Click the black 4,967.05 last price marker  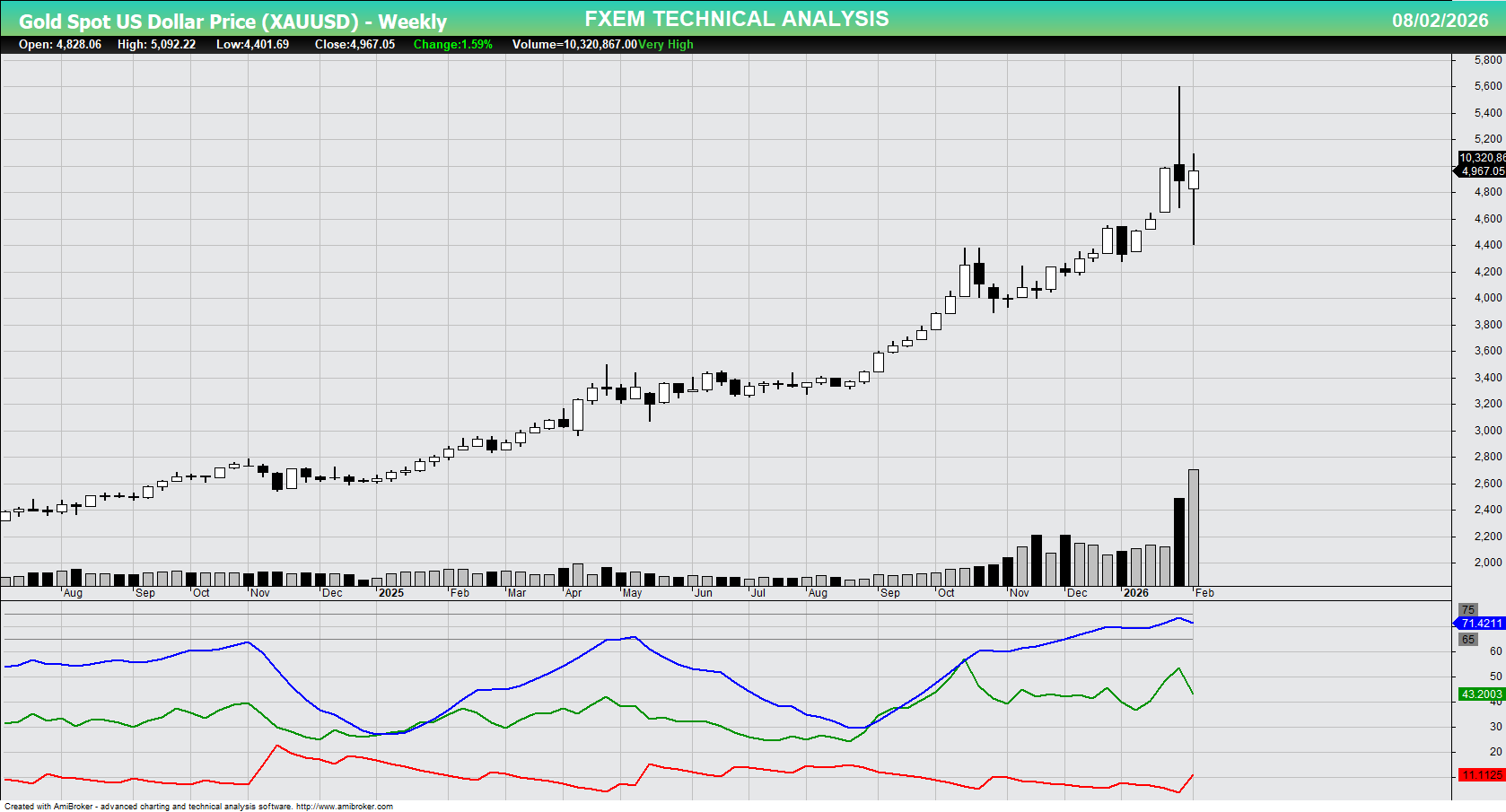pos(1482,171)
